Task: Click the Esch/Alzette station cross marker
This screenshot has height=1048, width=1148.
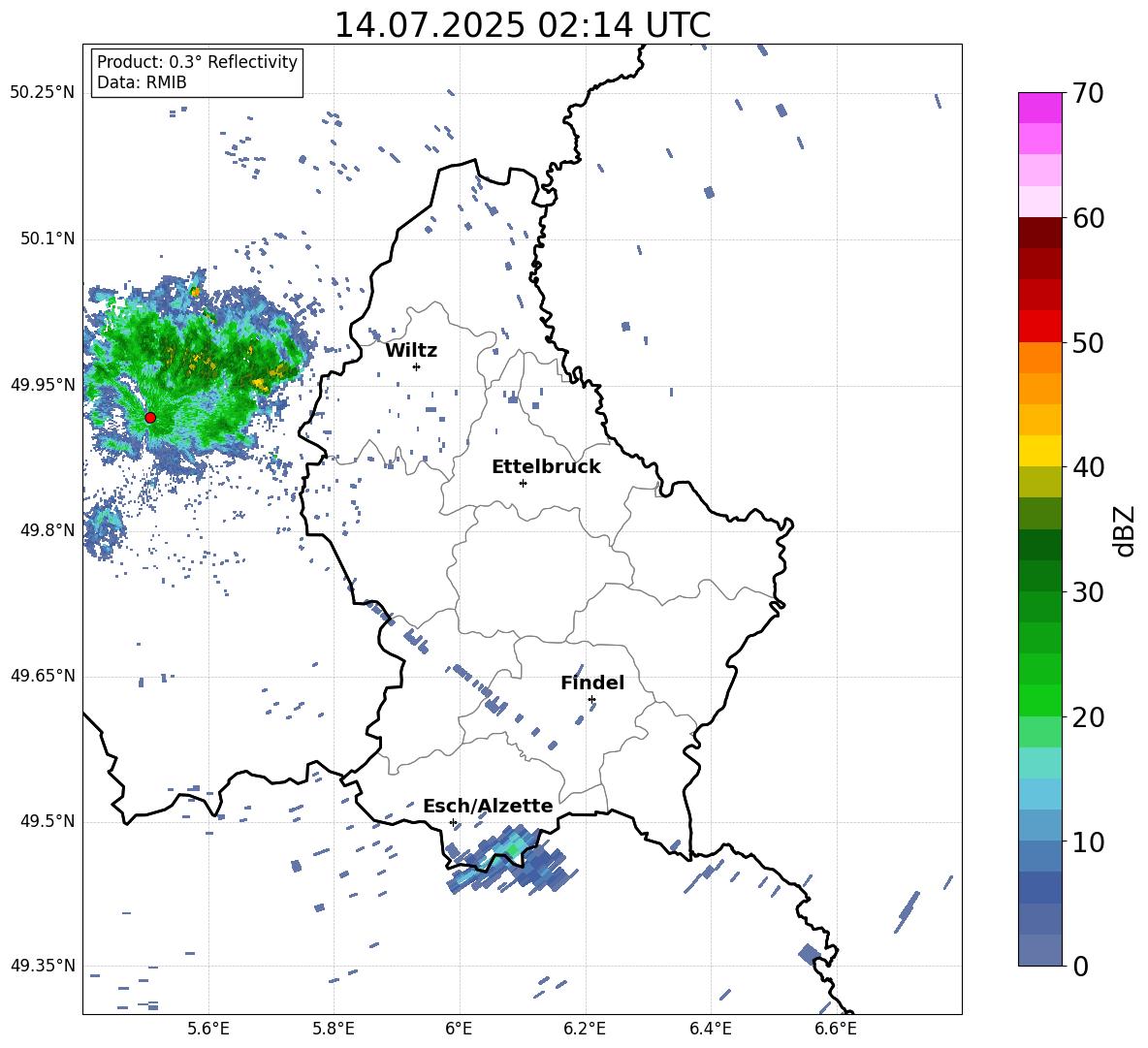Action: pyautogui.click(x=453, y=822)
